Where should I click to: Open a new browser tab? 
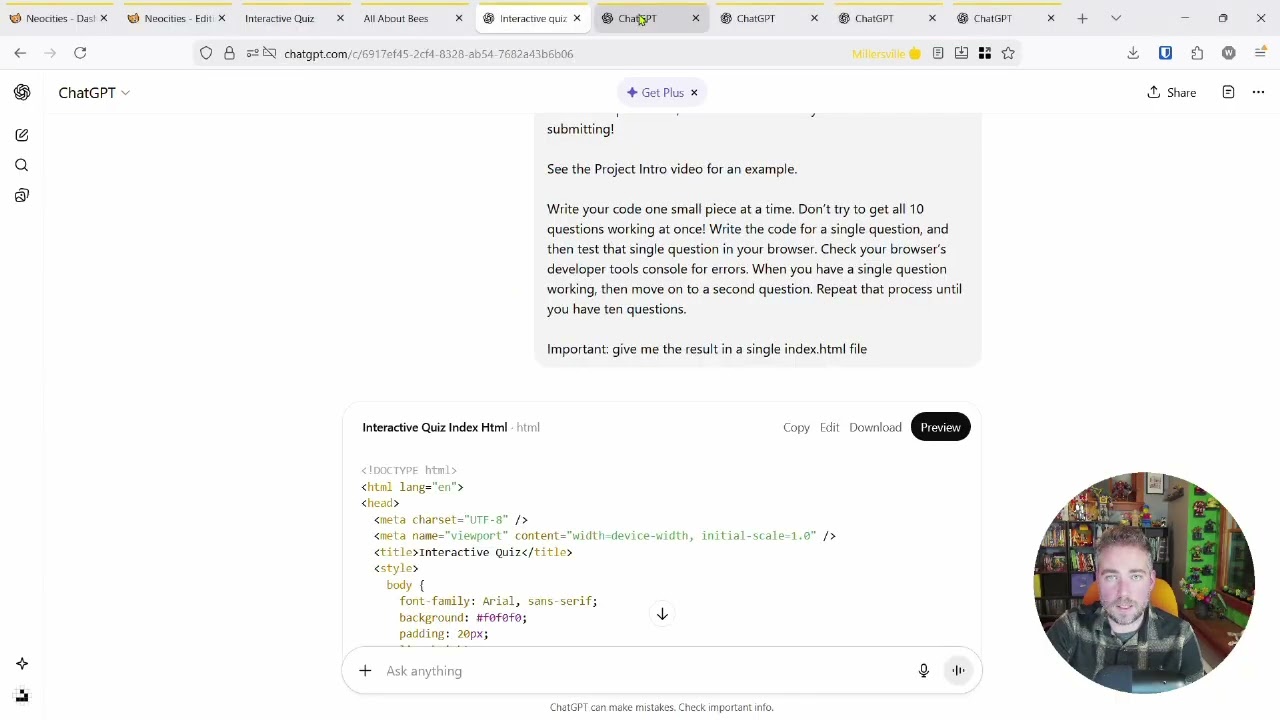(1082, 18)
